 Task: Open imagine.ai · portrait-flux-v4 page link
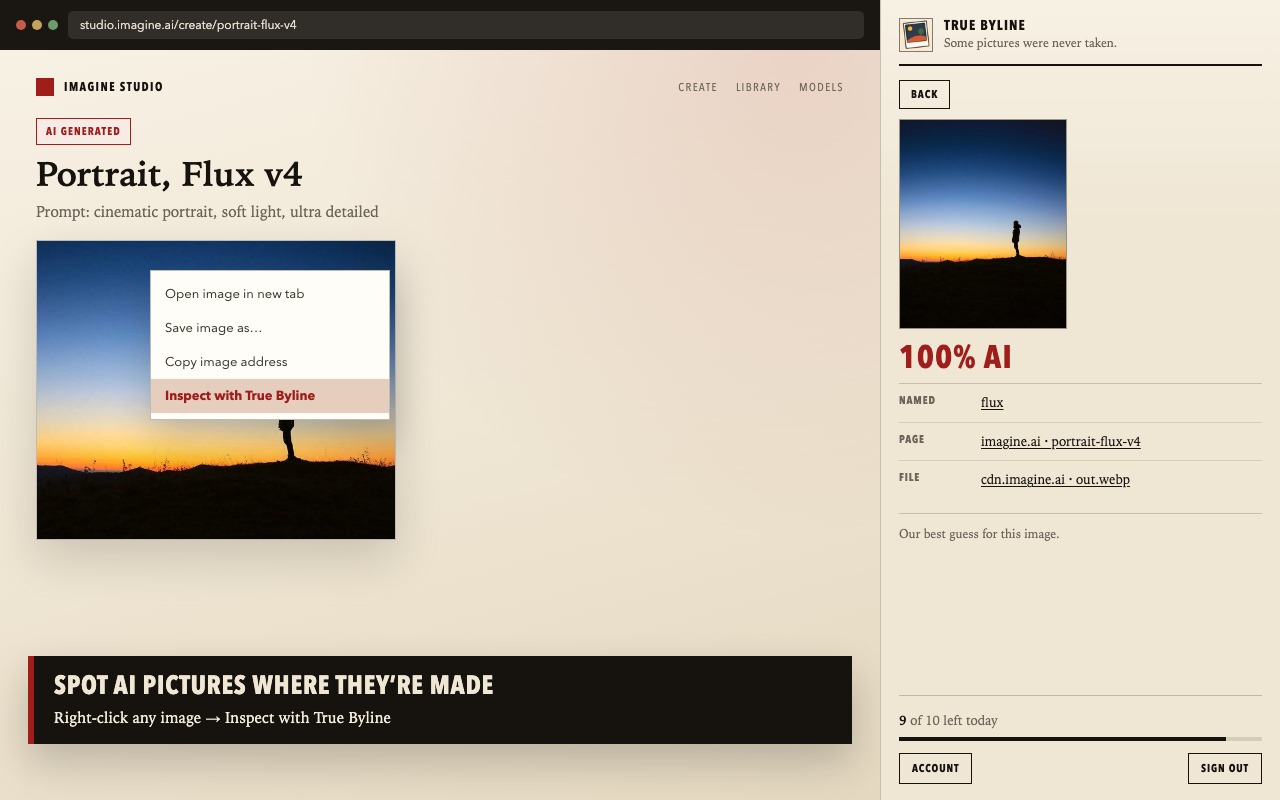coord(1060,441)
